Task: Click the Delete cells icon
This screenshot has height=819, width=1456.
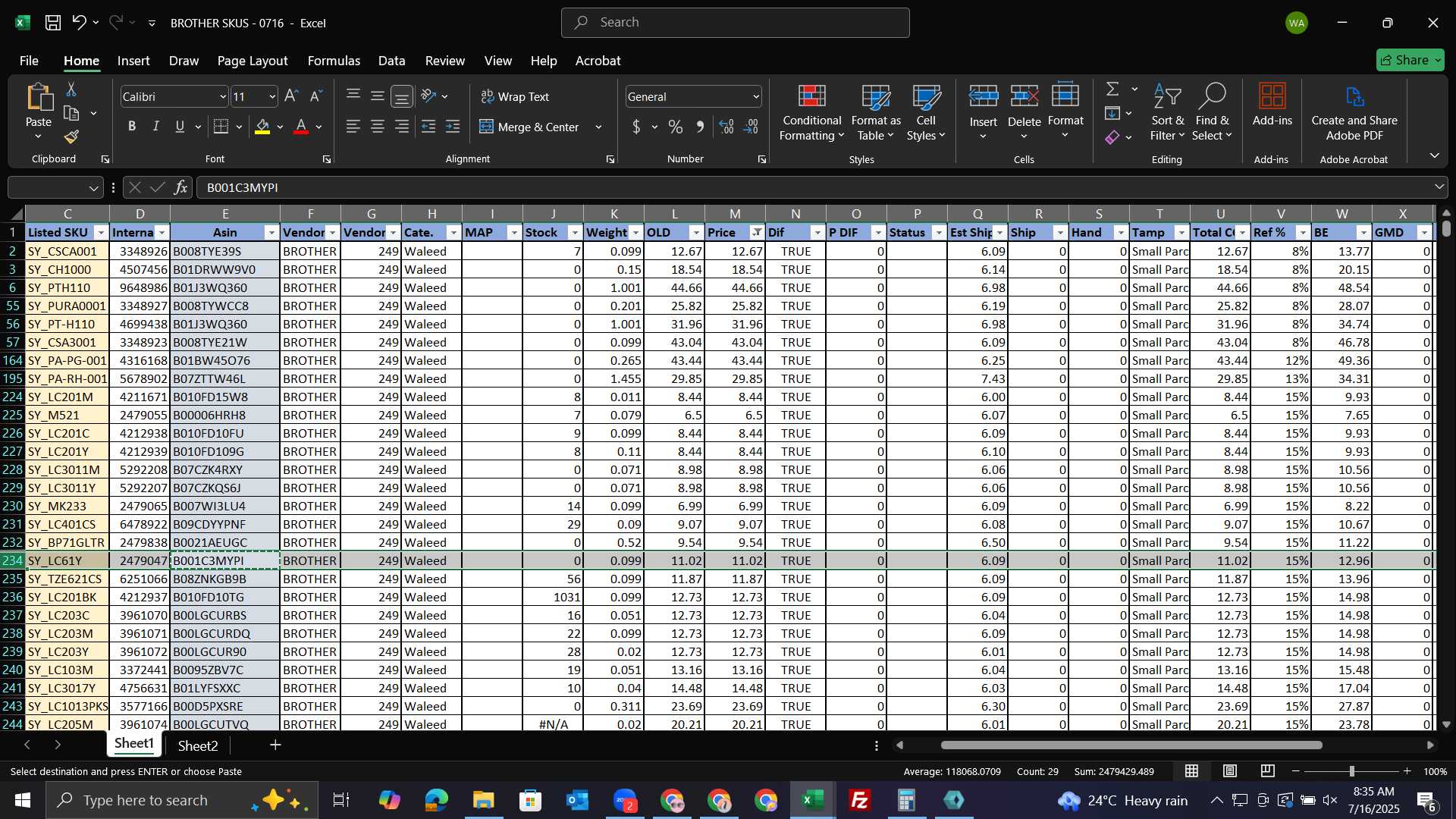Action: click(x=1025, y=96)
